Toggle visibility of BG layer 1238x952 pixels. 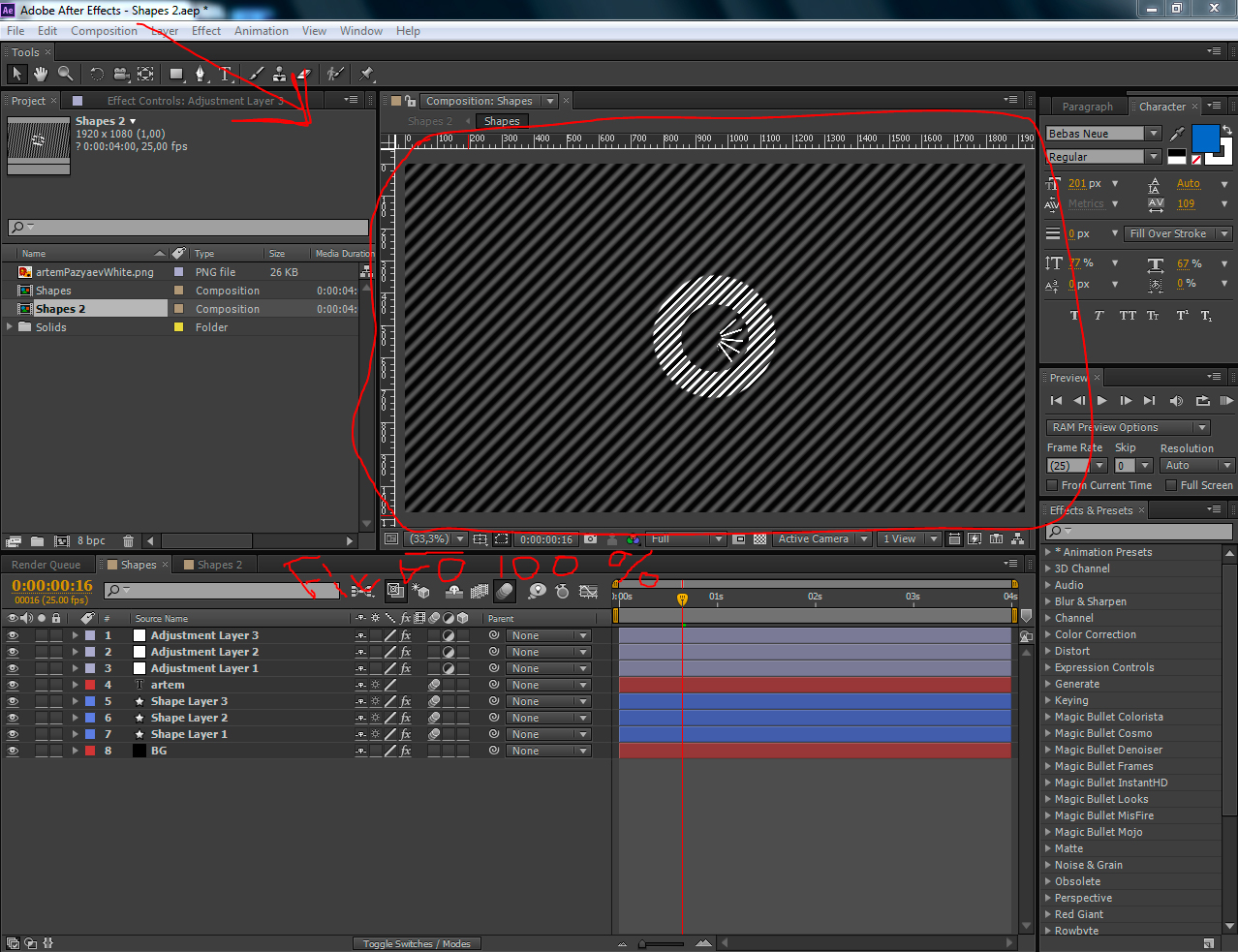pyautogui.click(x=13, y=752)
